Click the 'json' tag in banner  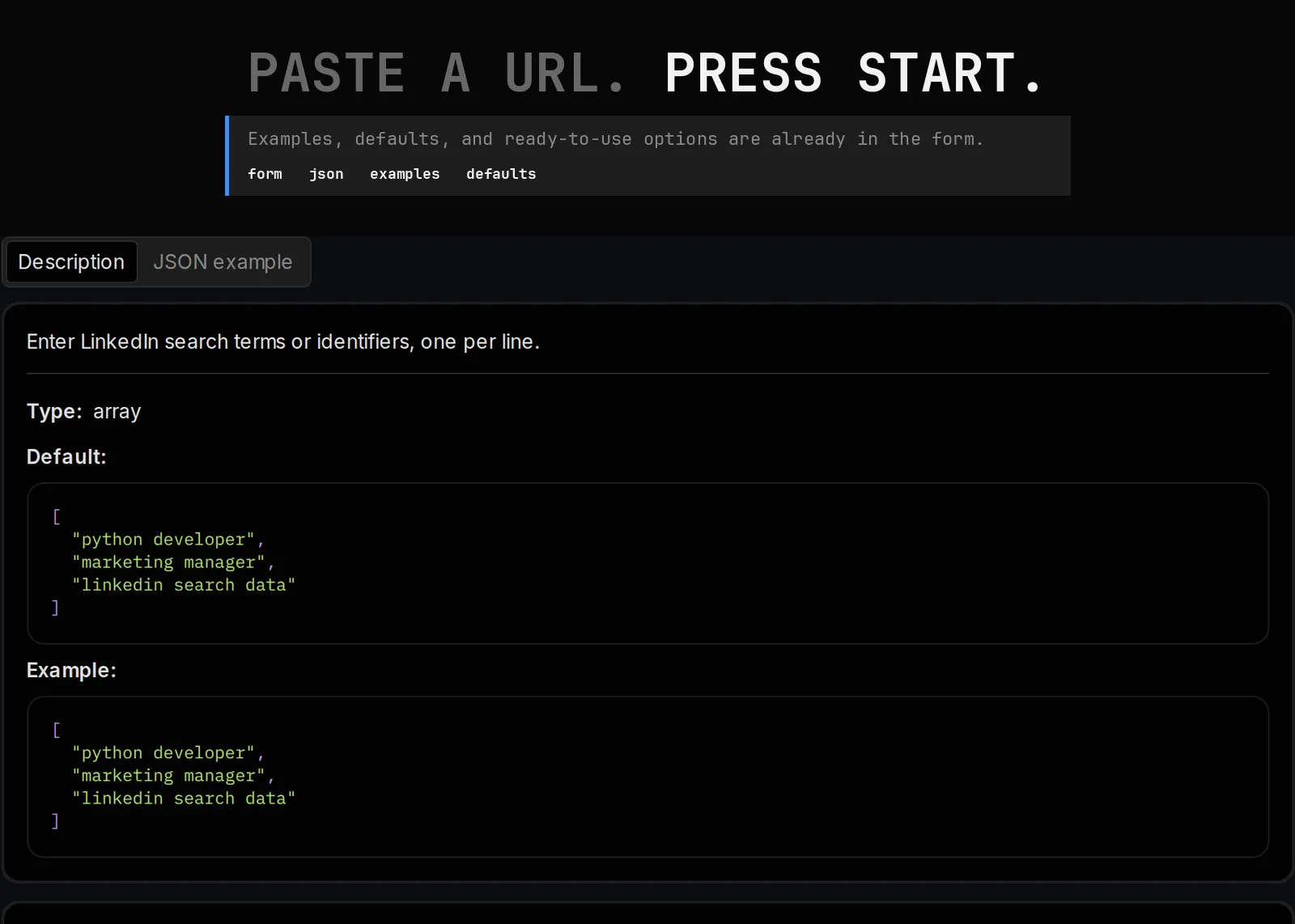[326, 174]
